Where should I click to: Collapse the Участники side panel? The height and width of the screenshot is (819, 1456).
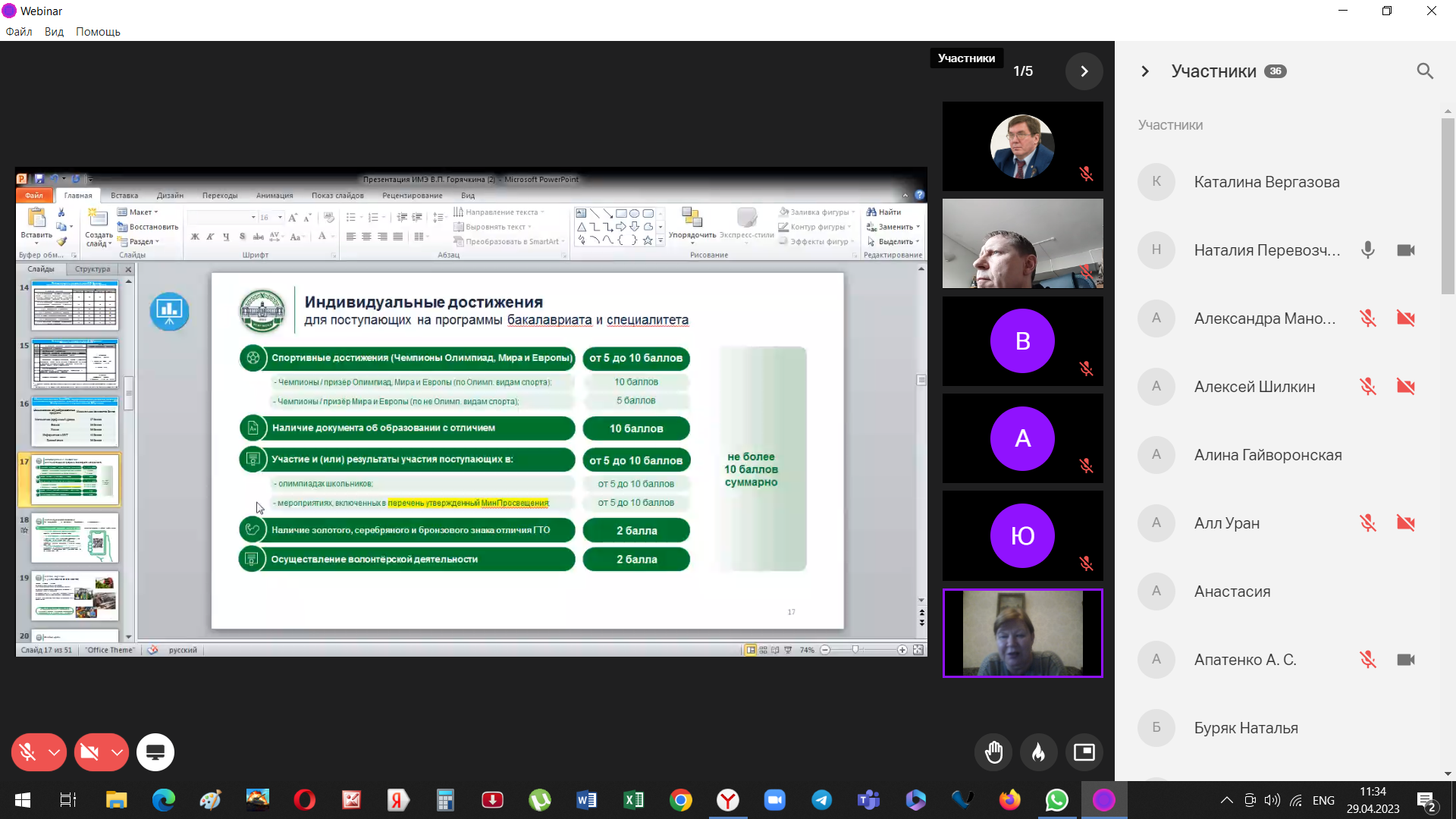1145,71
